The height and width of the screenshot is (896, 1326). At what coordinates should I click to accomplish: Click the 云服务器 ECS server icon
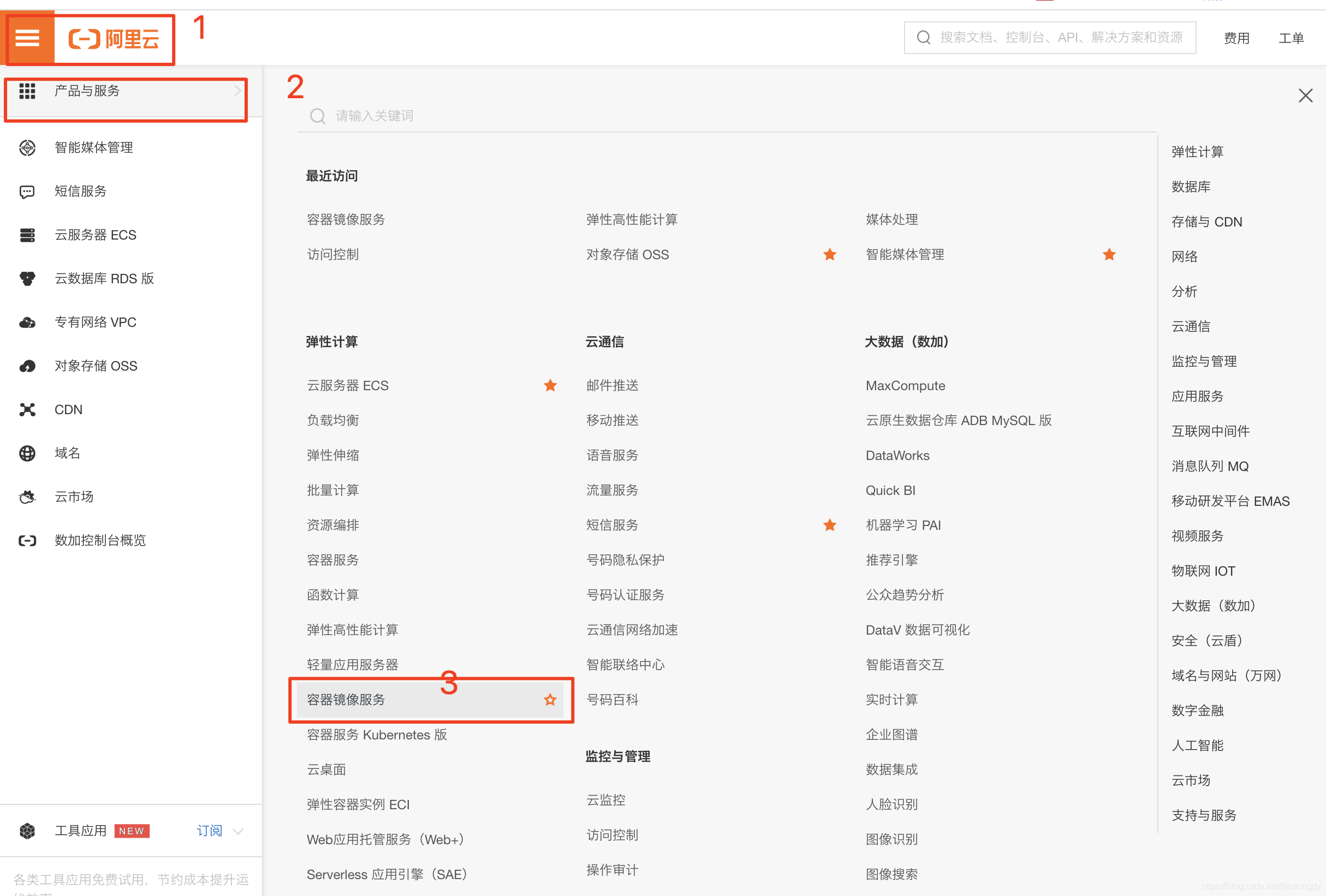[27, 235]
